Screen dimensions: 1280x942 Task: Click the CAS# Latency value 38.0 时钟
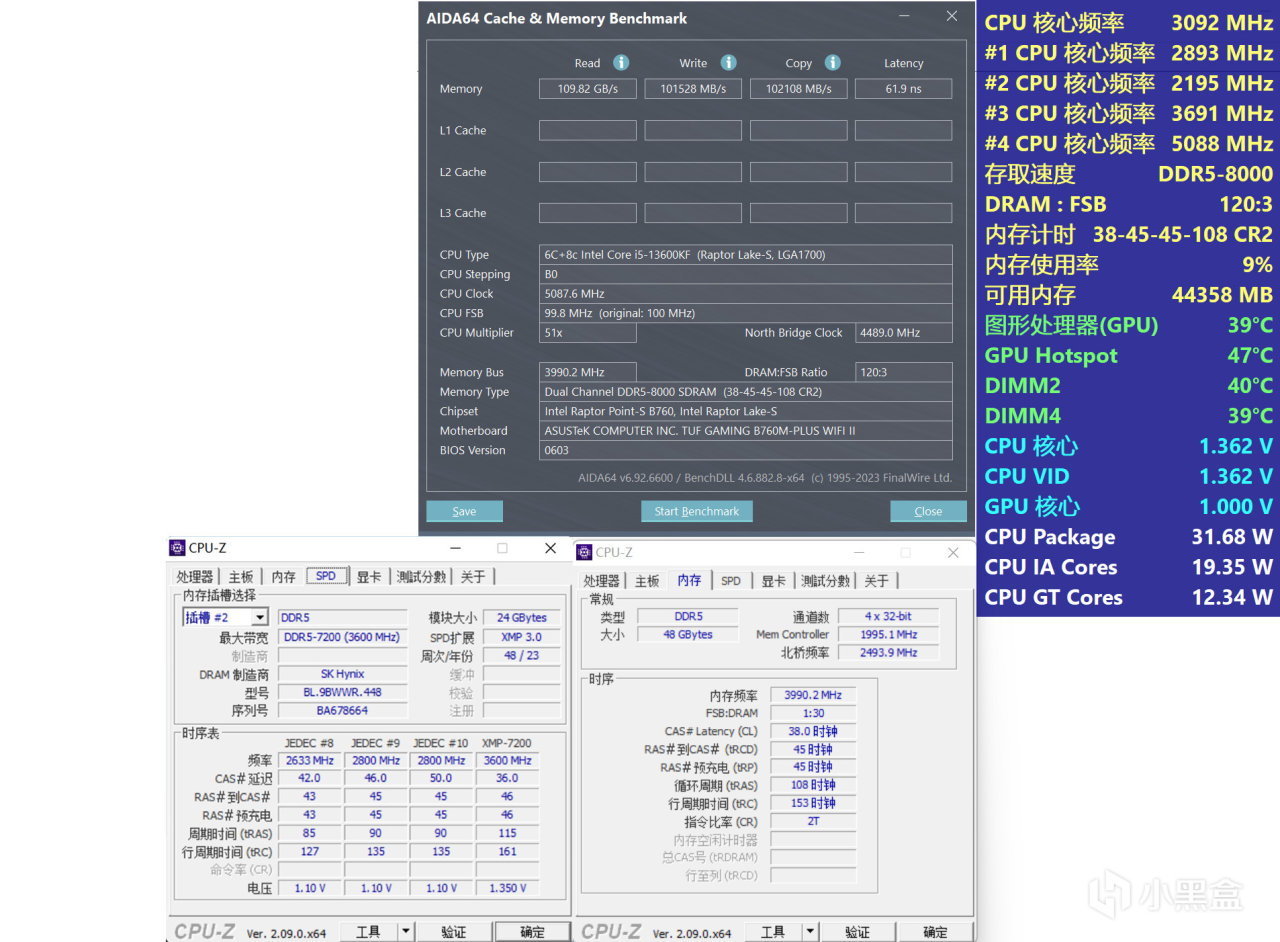[813, 731]
